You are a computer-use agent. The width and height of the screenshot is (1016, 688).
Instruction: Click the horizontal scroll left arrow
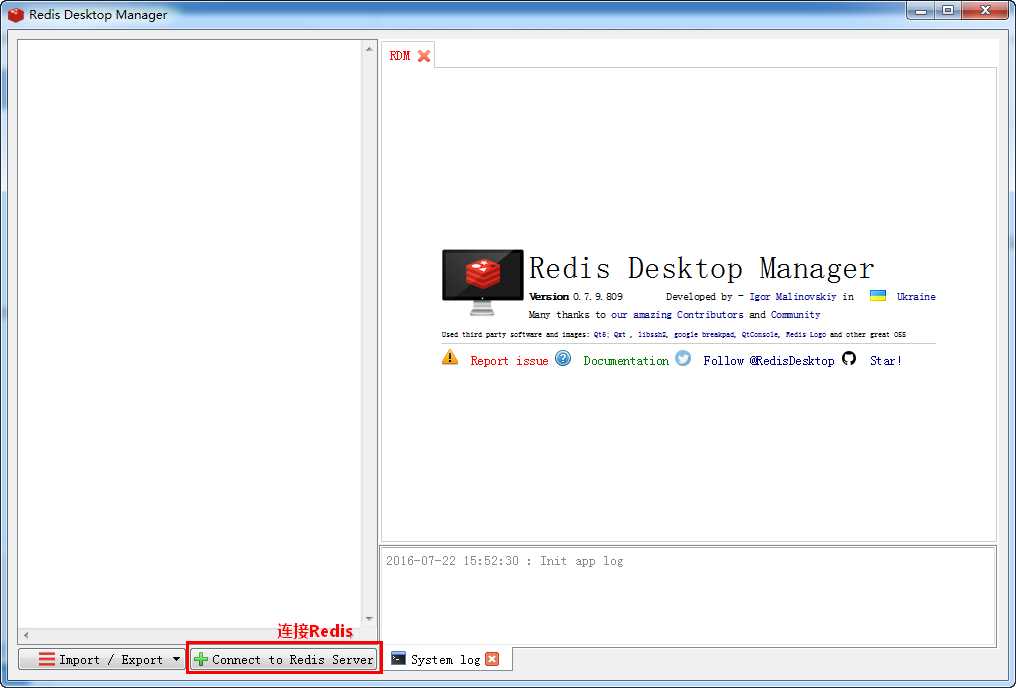[x=26, y=636]
